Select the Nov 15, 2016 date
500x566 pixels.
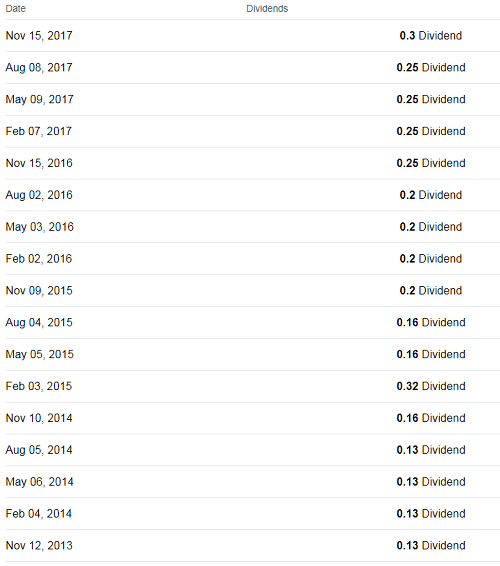point(39,163)
